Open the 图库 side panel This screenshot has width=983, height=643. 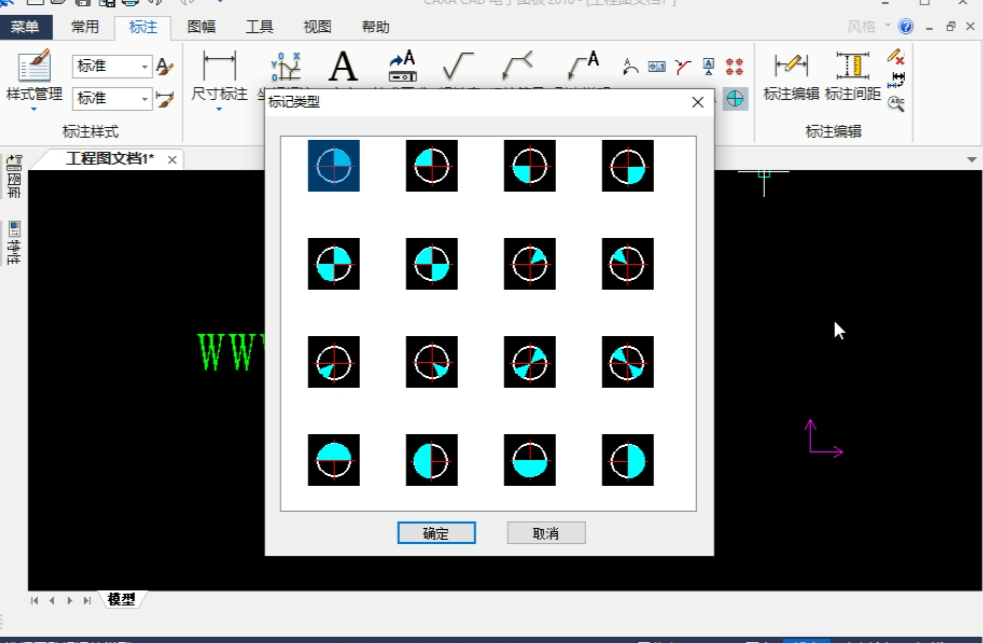pyautogui.click(x=14, y=177)
